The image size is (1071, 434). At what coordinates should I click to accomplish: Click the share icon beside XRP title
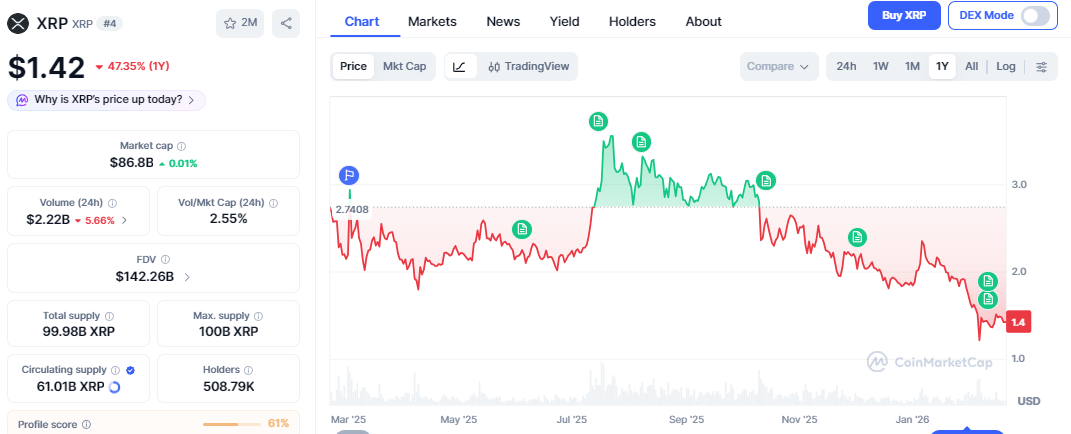(x=286, y=22)
